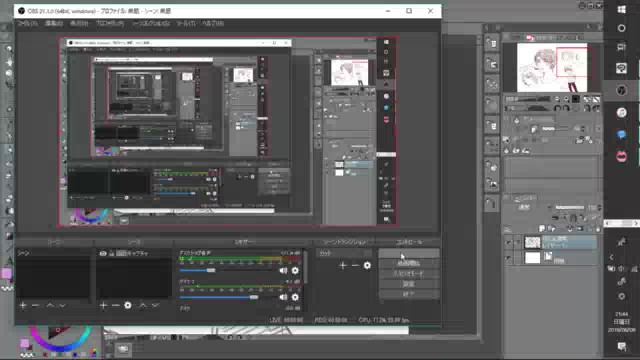Mute the desktop audio speaker icon
640x360 pixels.
pos(283,270)
